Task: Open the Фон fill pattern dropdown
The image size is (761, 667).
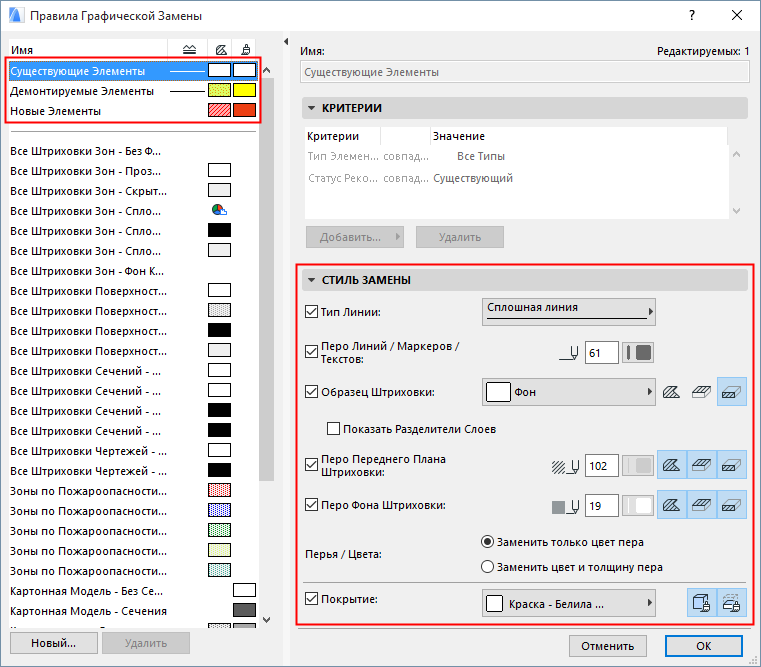Action: (x=569, y=392)
